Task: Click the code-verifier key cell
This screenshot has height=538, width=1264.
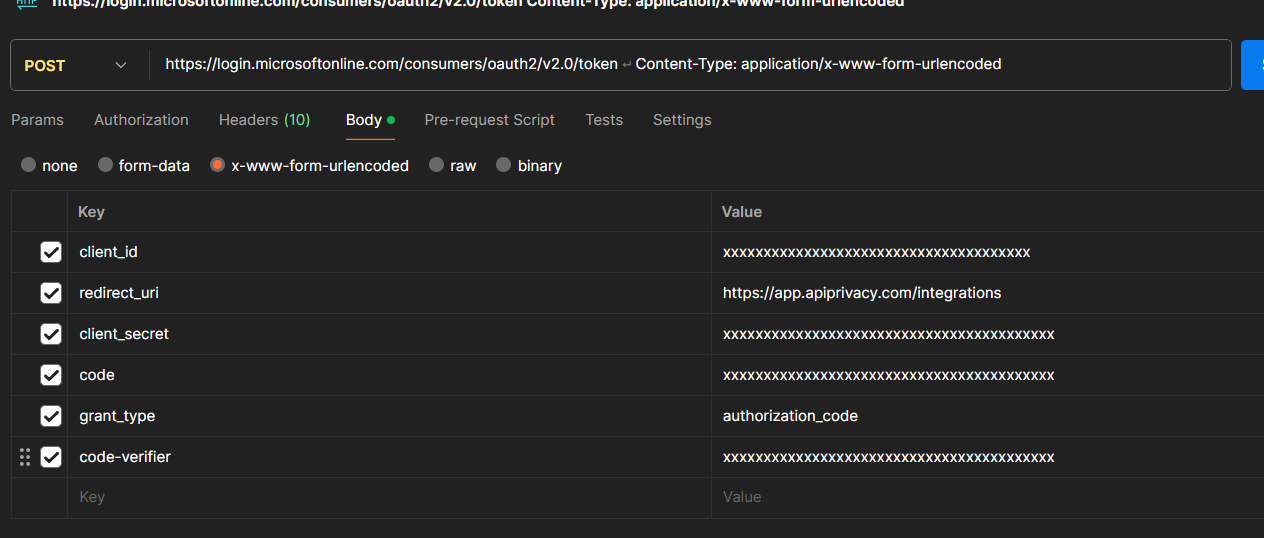Action: tap(389, 457)
